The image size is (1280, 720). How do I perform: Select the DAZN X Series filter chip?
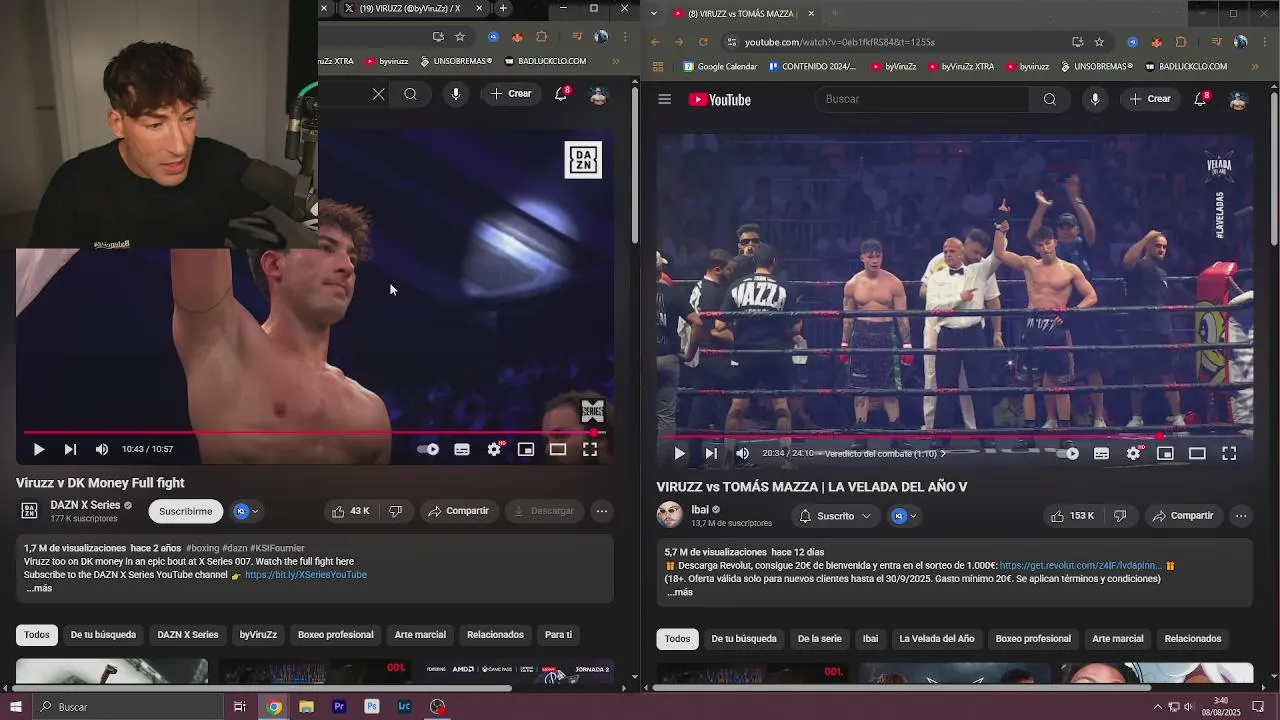(188, 635)
